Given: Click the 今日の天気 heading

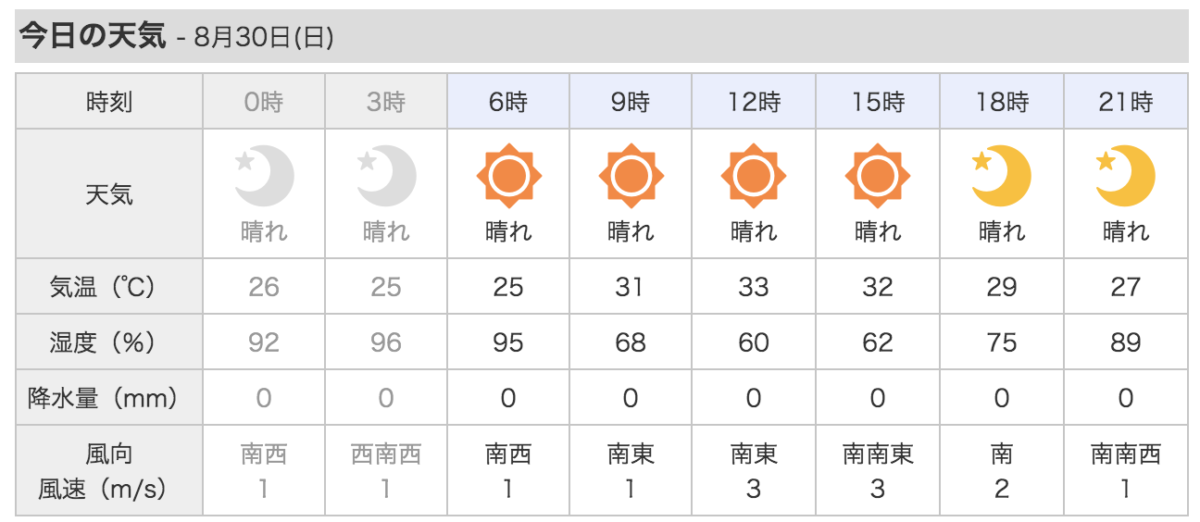Looking at the screenshot, I should [92, 36].
